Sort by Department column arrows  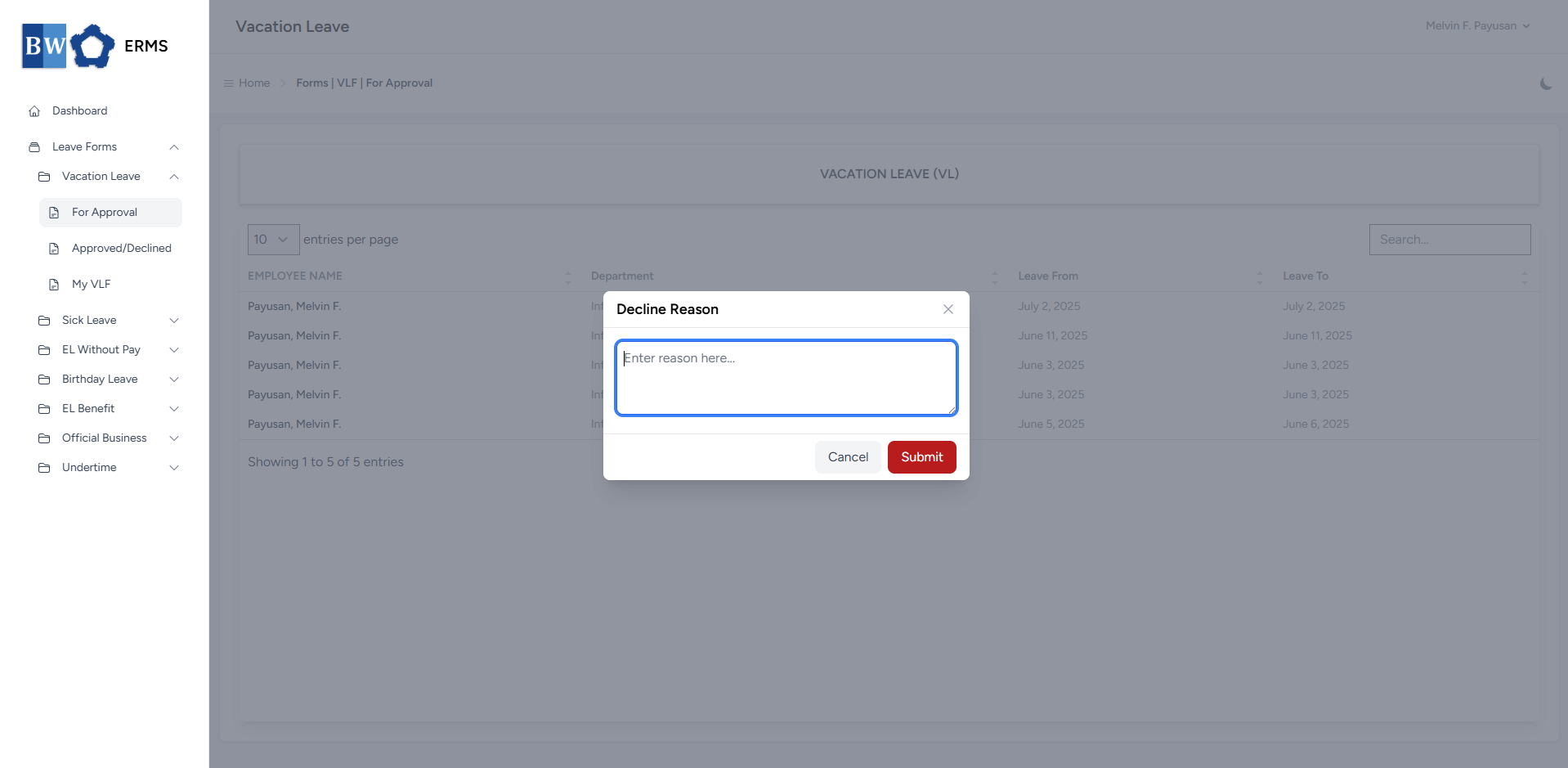[x=995, y=277]
